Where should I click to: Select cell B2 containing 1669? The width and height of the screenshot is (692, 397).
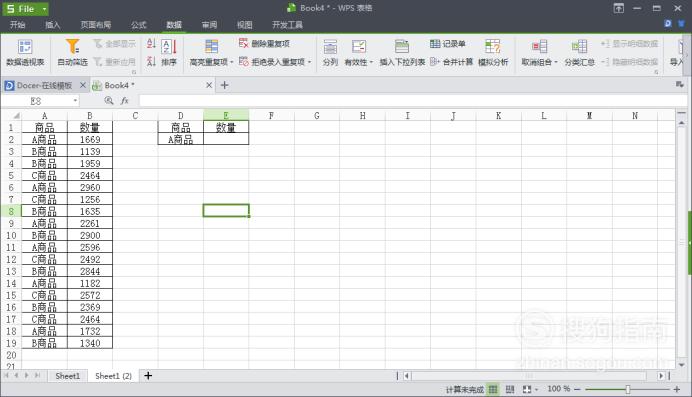[x=90, y=139]
